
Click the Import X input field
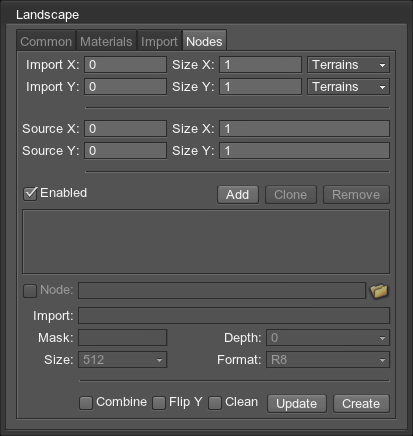pyautogui.click(x=125, y=65)
